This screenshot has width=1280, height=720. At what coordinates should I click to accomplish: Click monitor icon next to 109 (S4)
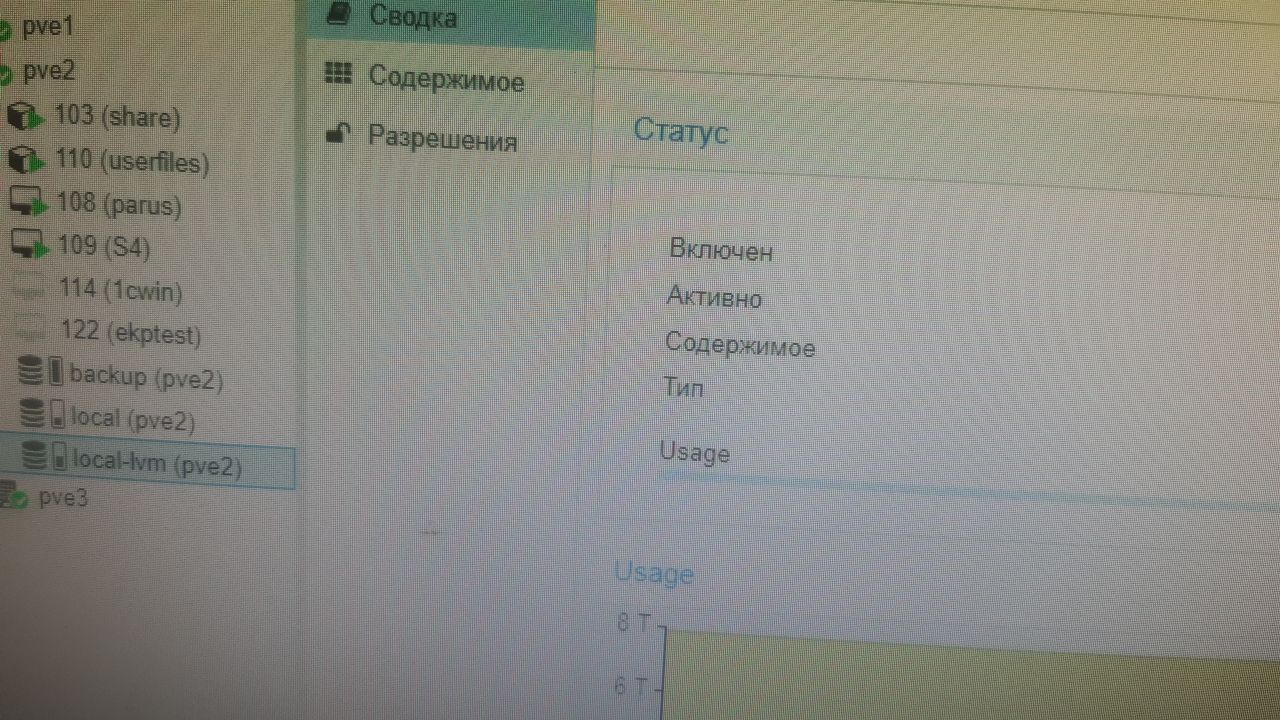pyautogui.click(x=29, y=245)
